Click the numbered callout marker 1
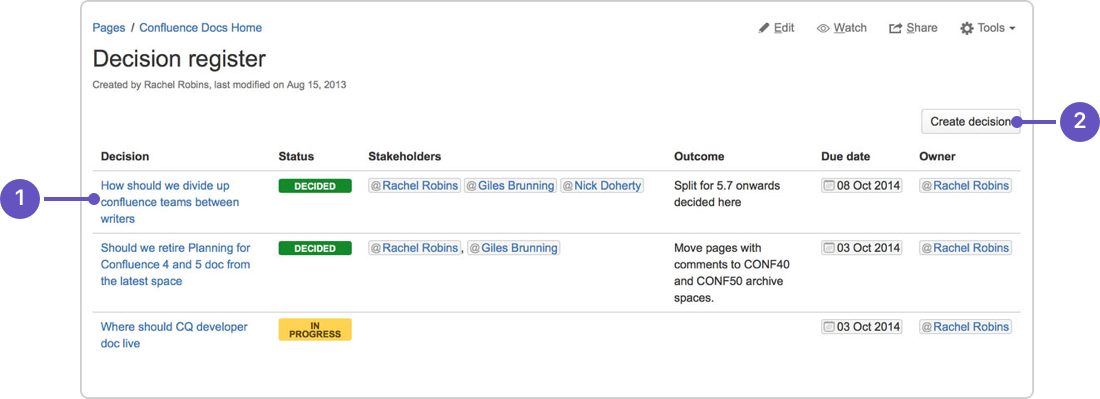This screenshot has height=399, width=1100. point(20,199)
